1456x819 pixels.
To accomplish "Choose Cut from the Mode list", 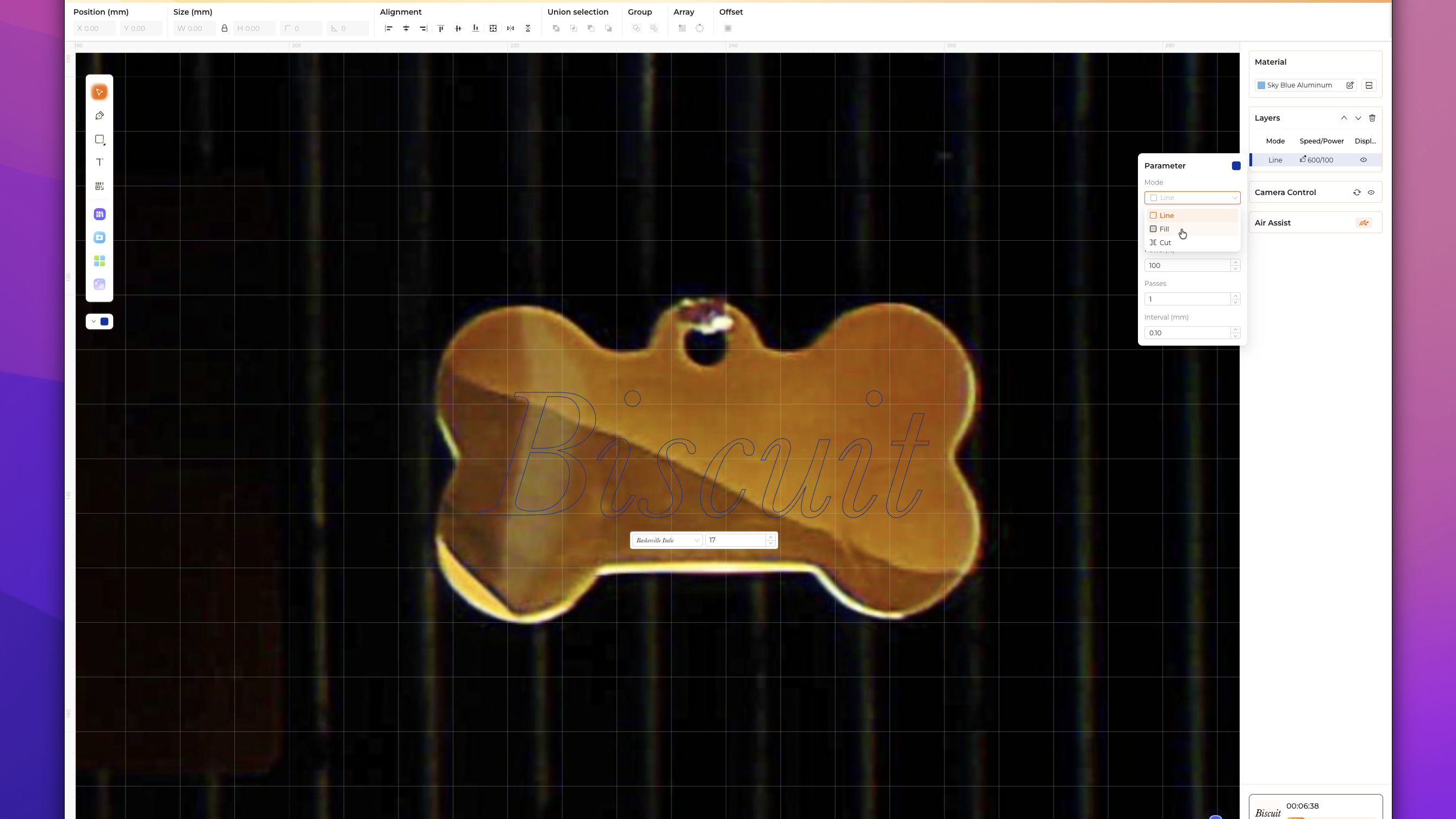I will 1165,243.
